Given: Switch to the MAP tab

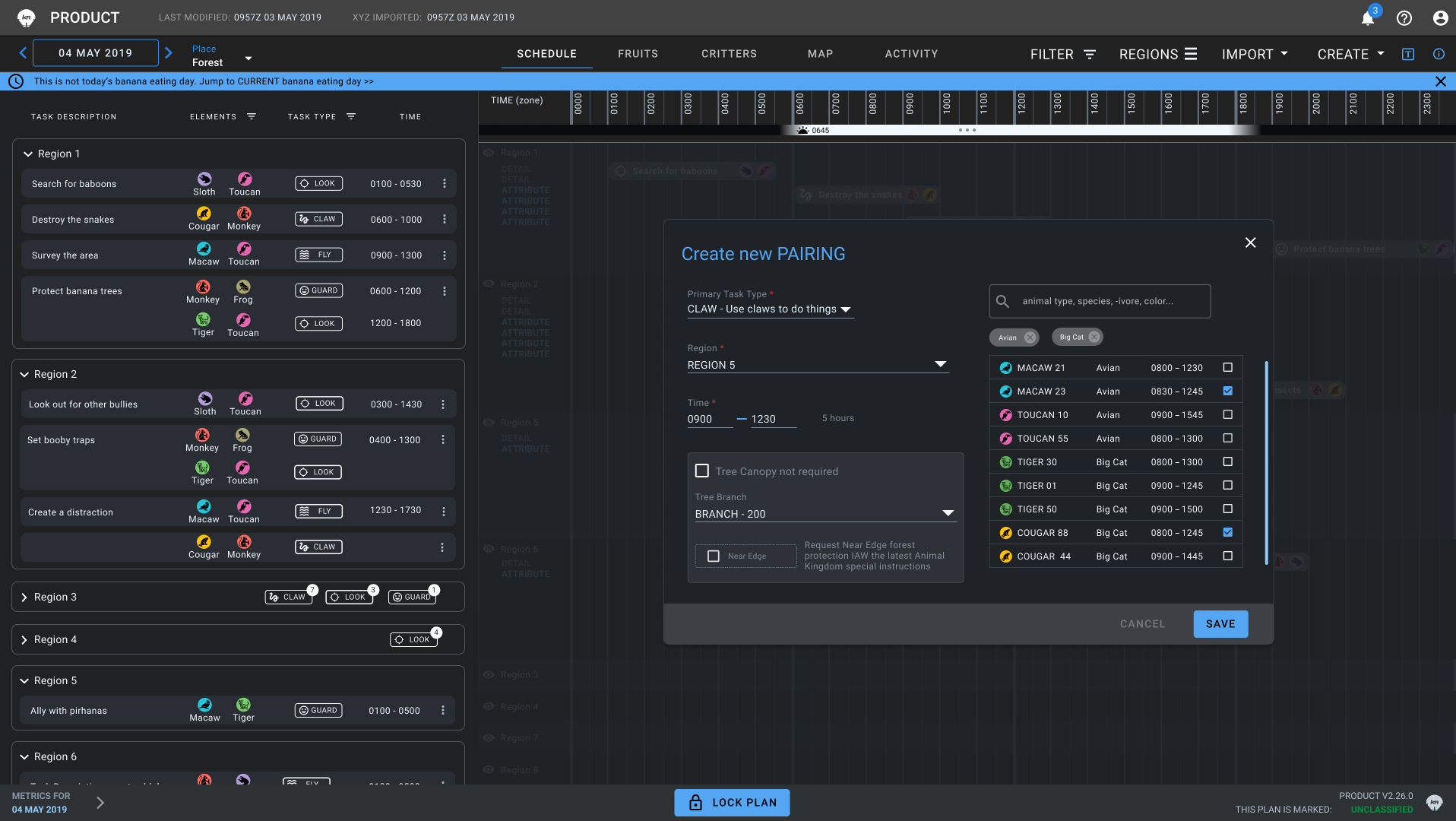Looking at the screenshot, I should (820, 54).
